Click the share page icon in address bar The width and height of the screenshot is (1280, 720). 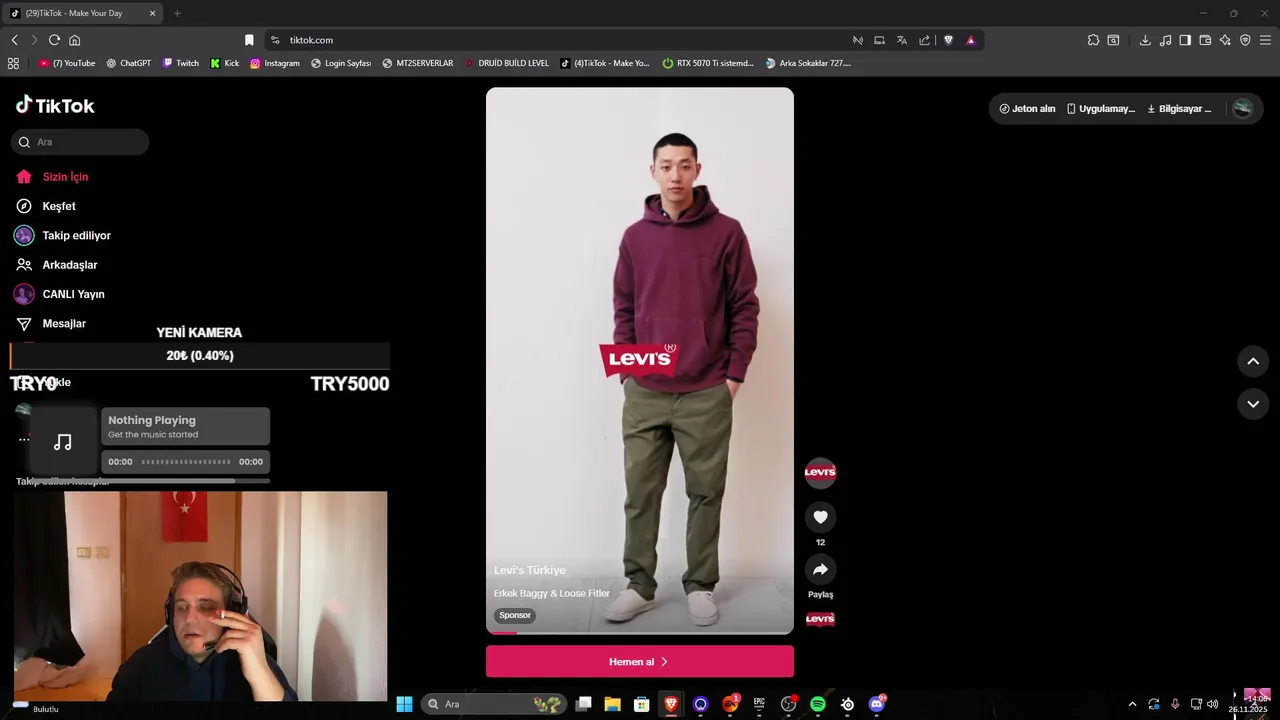925,40
